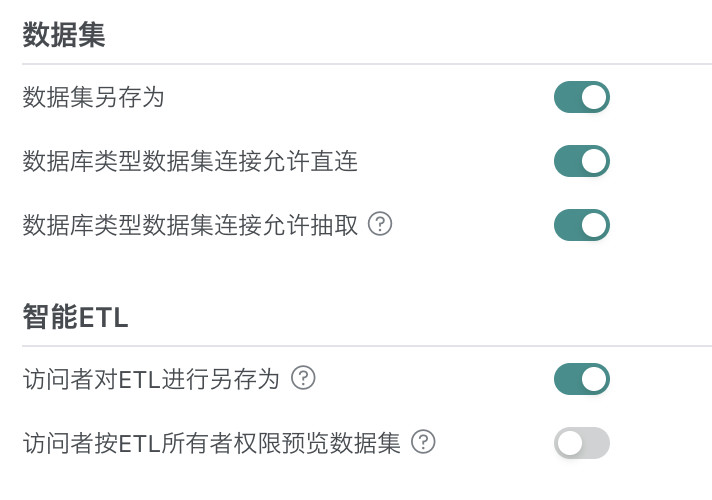Select the 数据库类型数据集连接允许抽取 label text
This screenshot has width=712, height=500.
click(190, 226)
